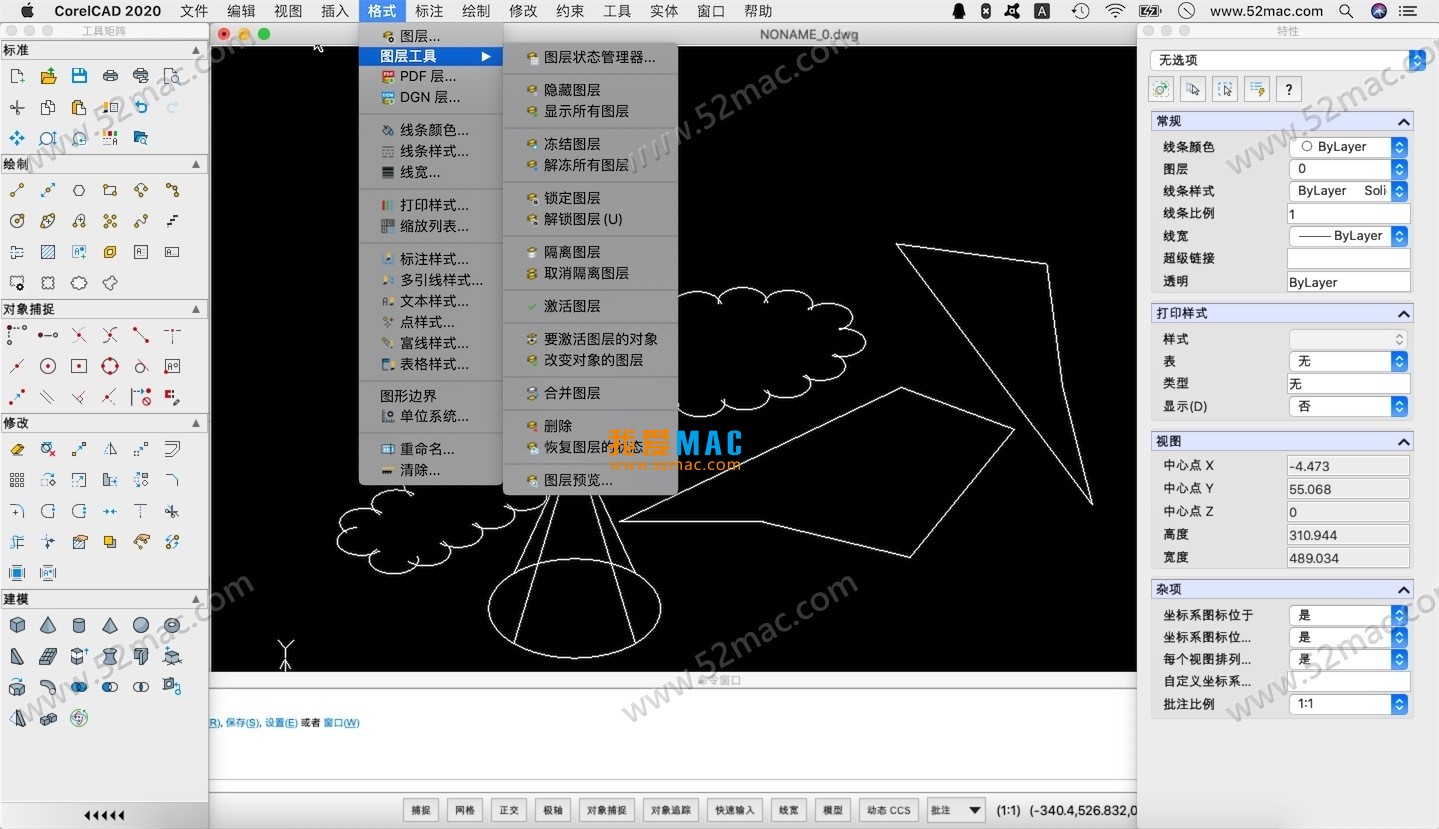
Task: Click the Cut scissors icon in the 标准 panel
Action: [x=17, y=107]
